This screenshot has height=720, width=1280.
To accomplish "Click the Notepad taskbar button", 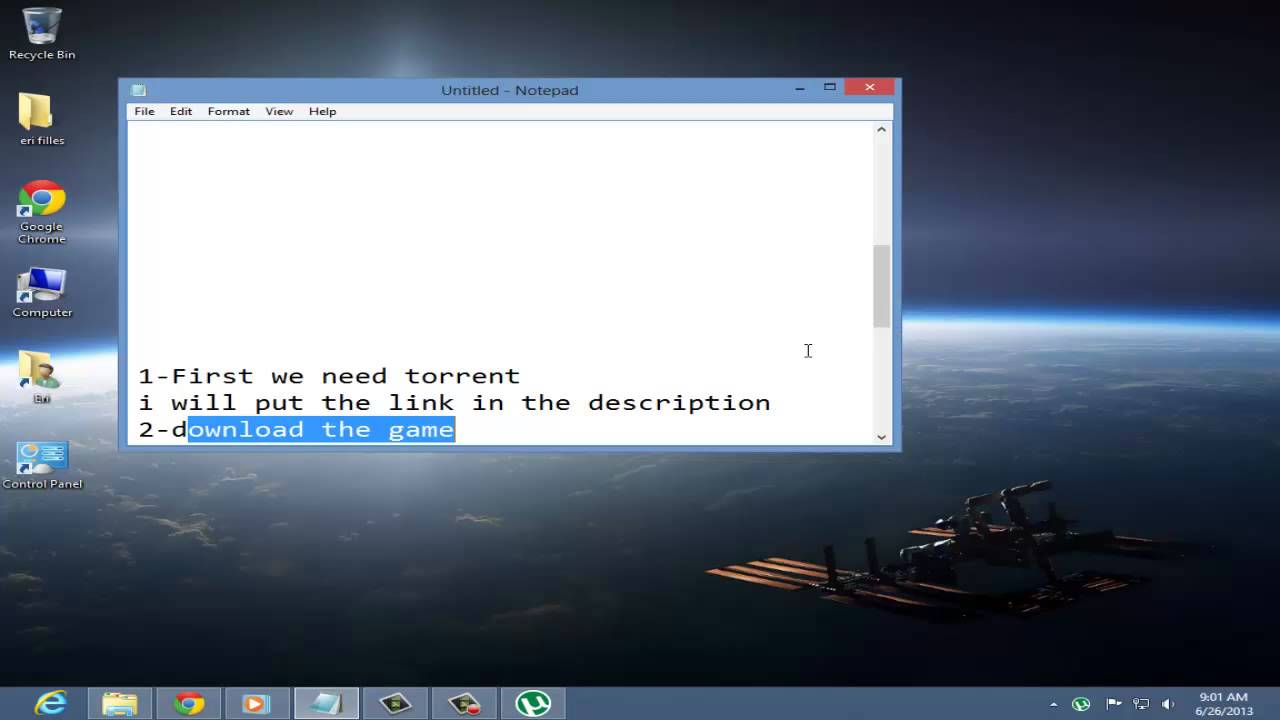I will [326, 703].
